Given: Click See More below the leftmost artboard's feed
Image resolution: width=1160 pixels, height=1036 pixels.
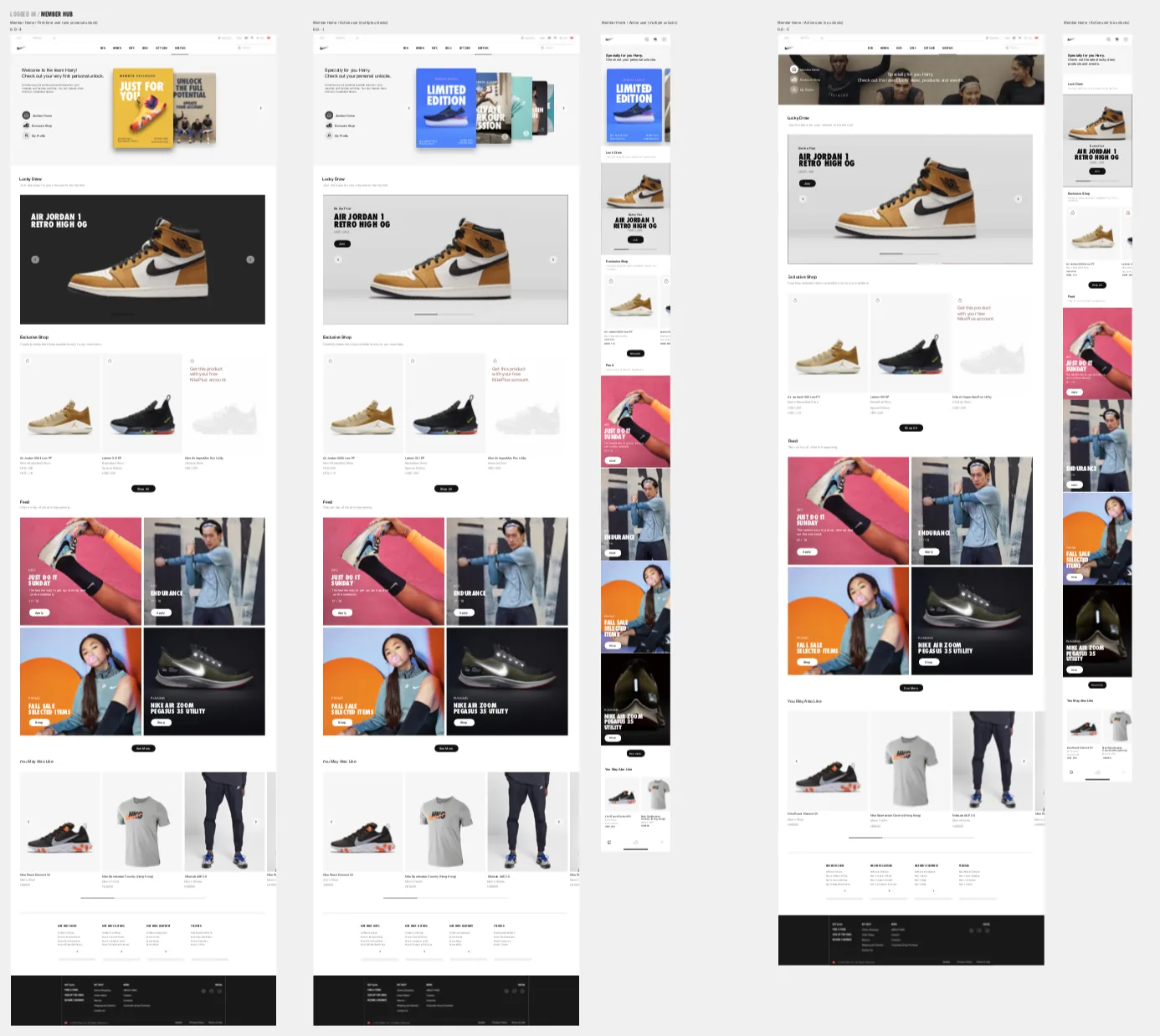Looking at the screenshot, I should [143, 748].
